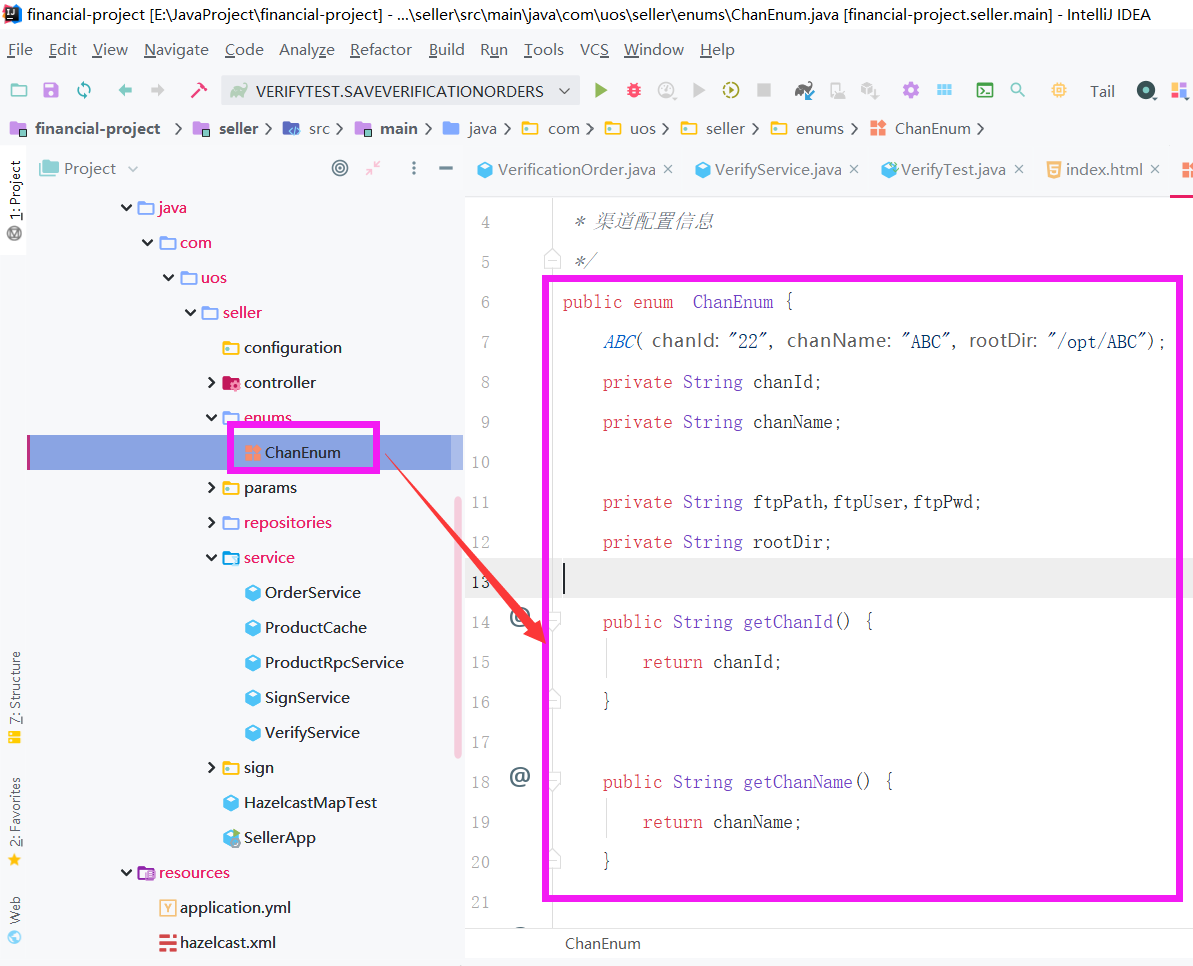
Task: Click the Build project hammer icon
Action: [x=198, y=90]
